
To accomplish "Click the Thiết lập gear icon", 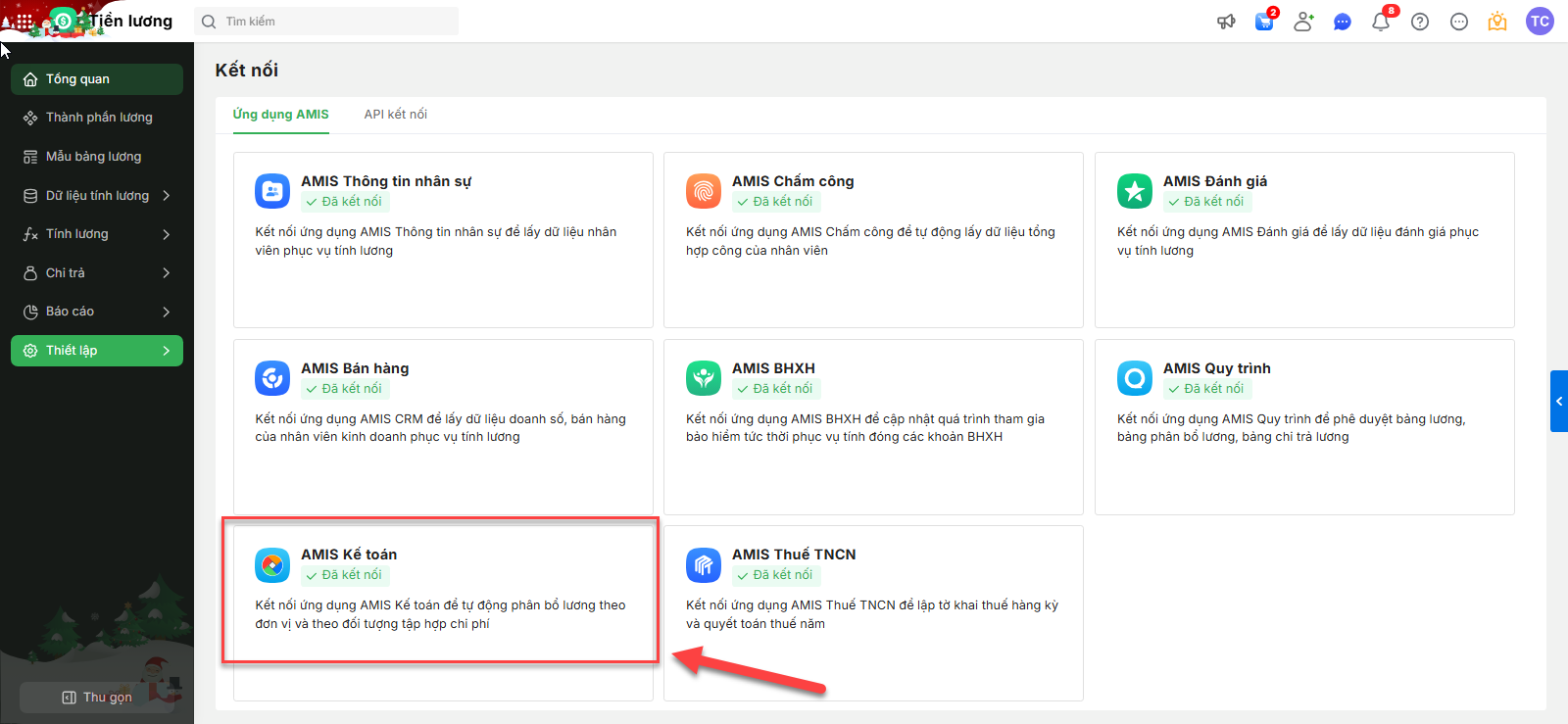I will point(30,351).
